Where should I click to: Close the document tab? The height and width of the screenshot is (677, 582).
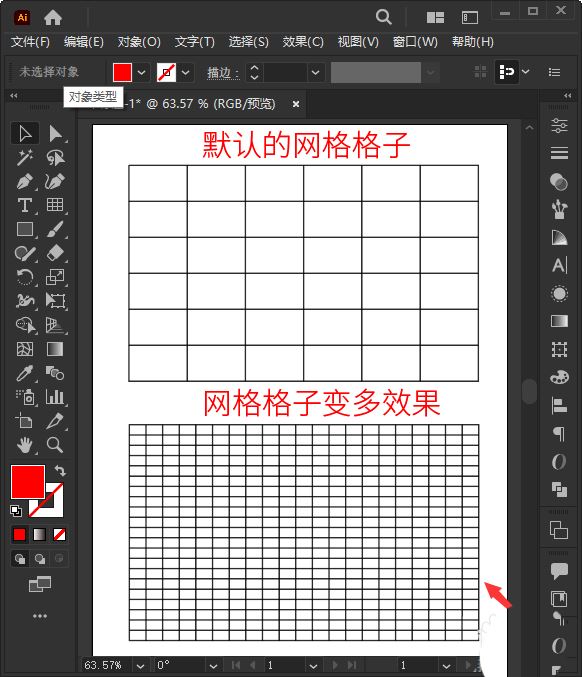click(296, 104)
